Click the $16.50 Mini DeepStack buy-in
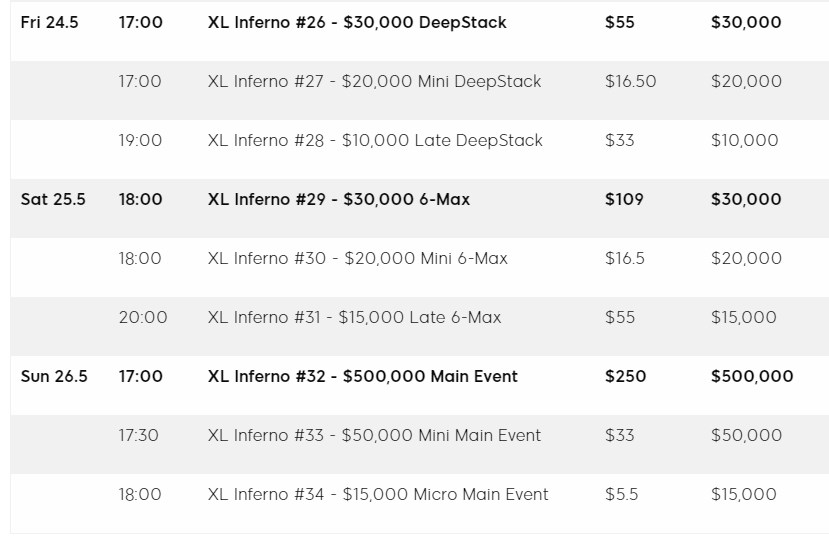This screenshot has width=829, height=546. [630, 81]
